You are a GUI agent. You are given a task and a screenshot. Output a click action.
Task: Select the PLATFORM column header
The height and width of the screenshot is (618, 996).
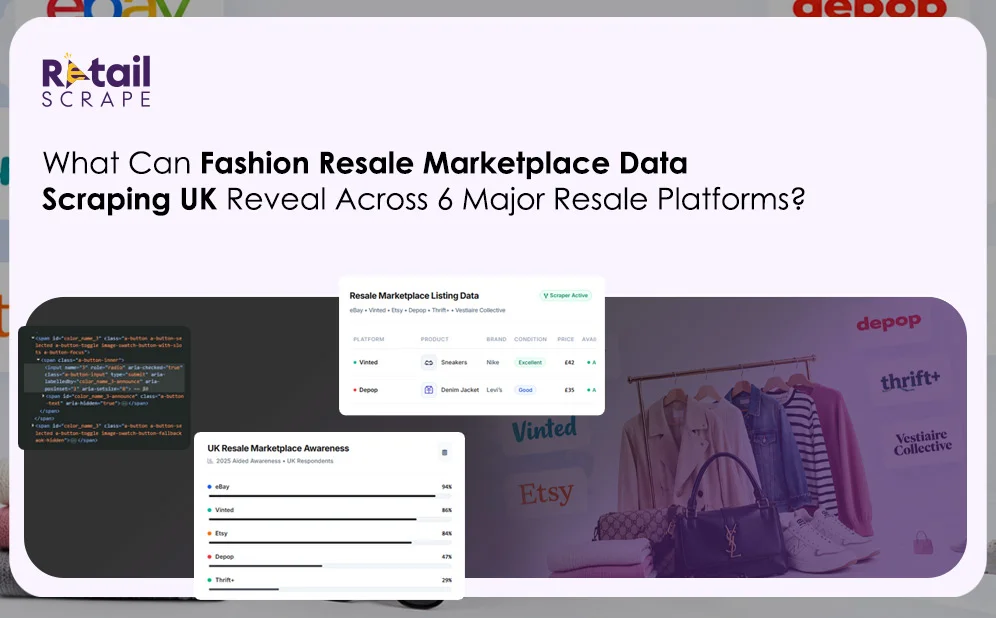pos(368,339)
